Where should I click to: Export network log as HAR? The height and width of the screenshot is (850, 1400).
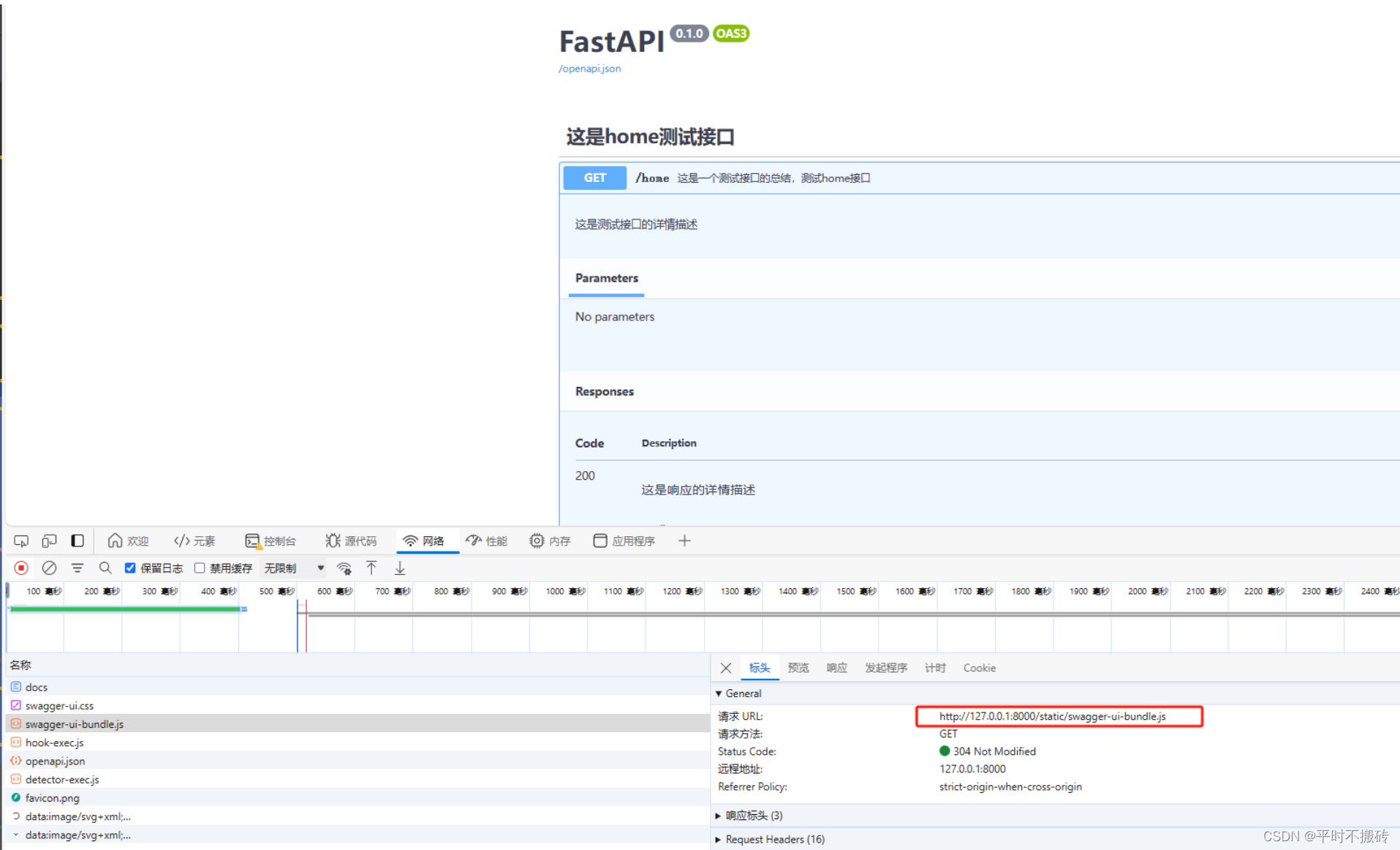[399, 568]
